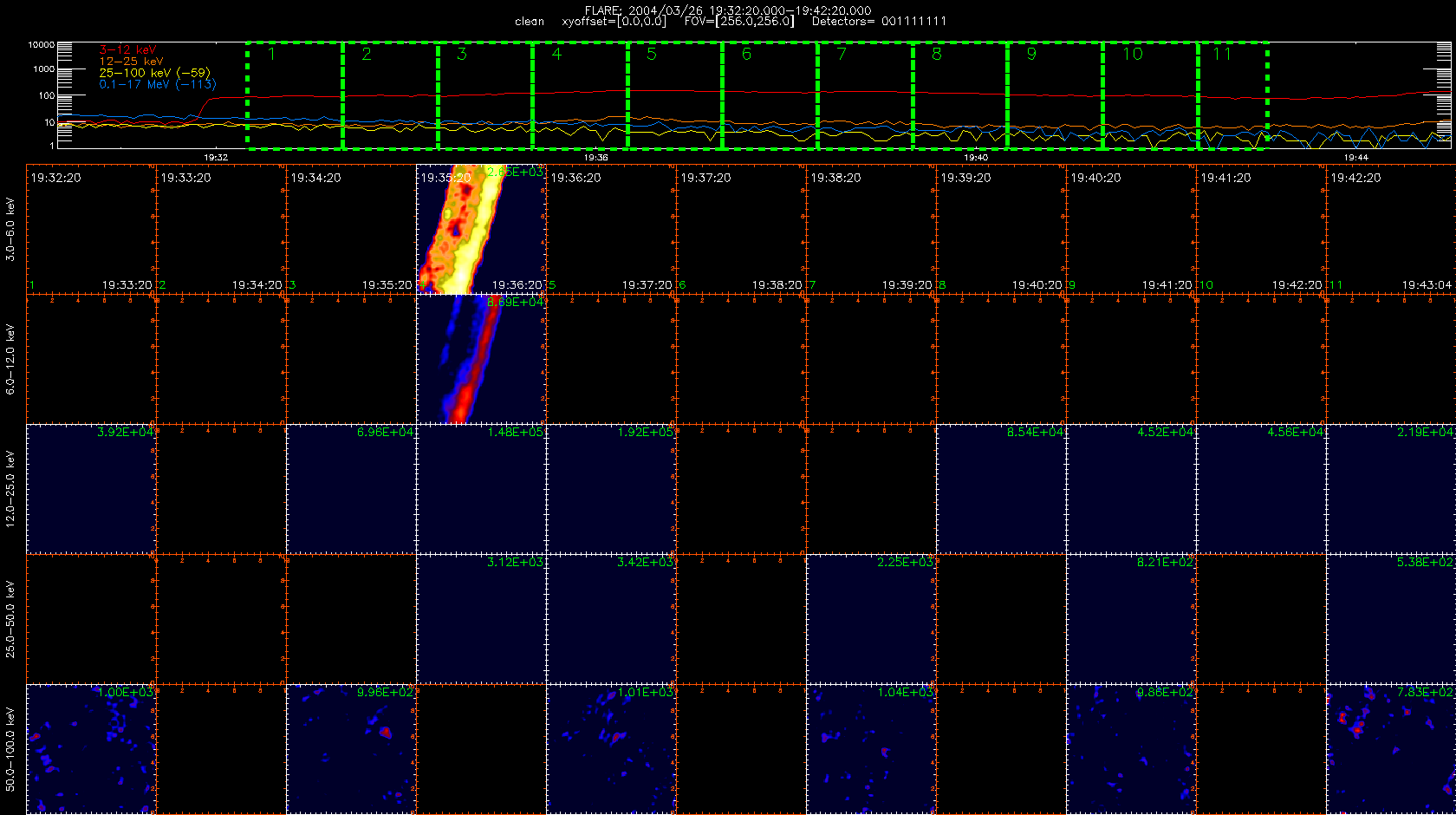Click the 10000 label on the count-rate axis
Screen dimensions: 1456x815
tap(41, 44)
